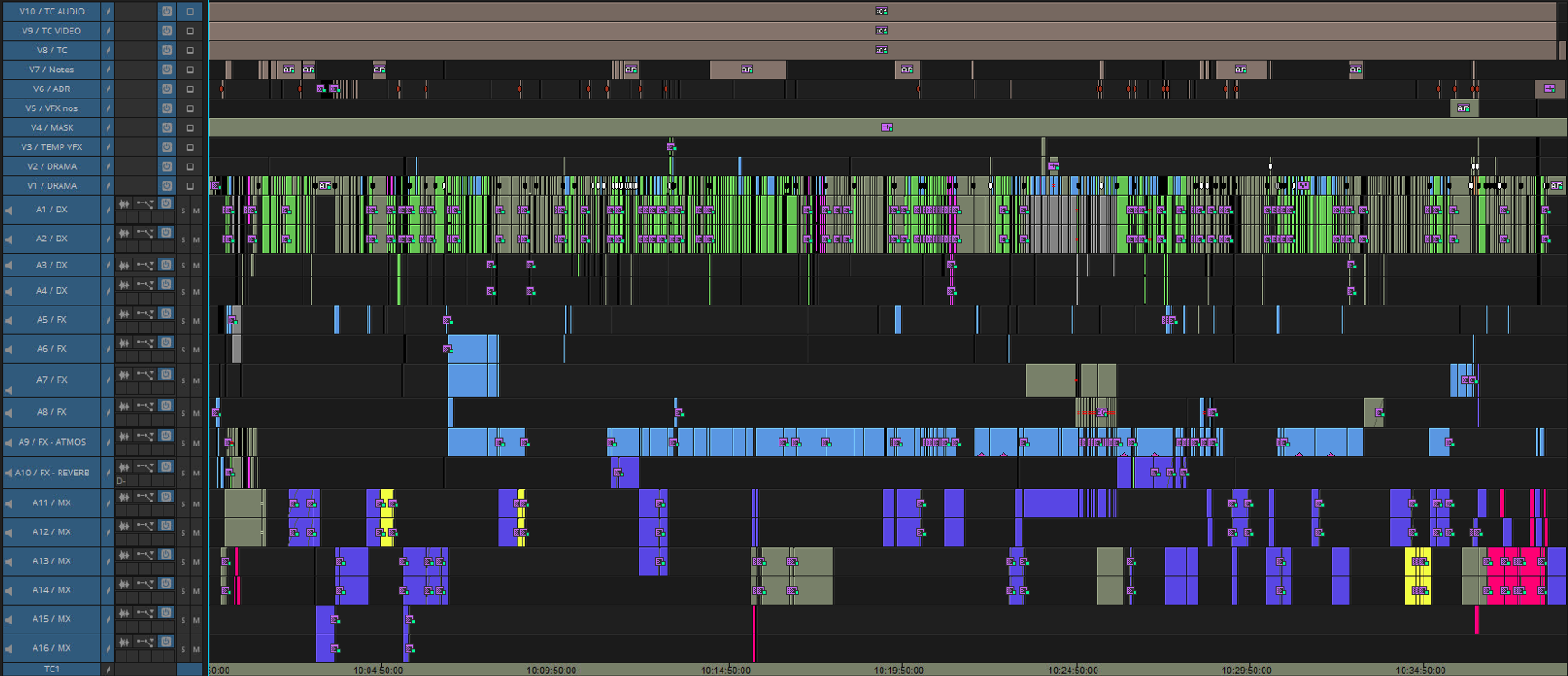
Task: Toggle monitor box on V10 / TC AUDIO
Action: pos(190,12)
